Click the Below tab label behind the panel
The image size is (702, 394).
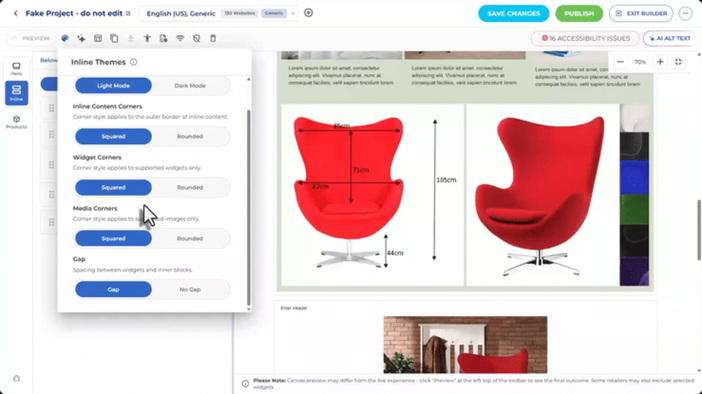click(x=48, y=60)
